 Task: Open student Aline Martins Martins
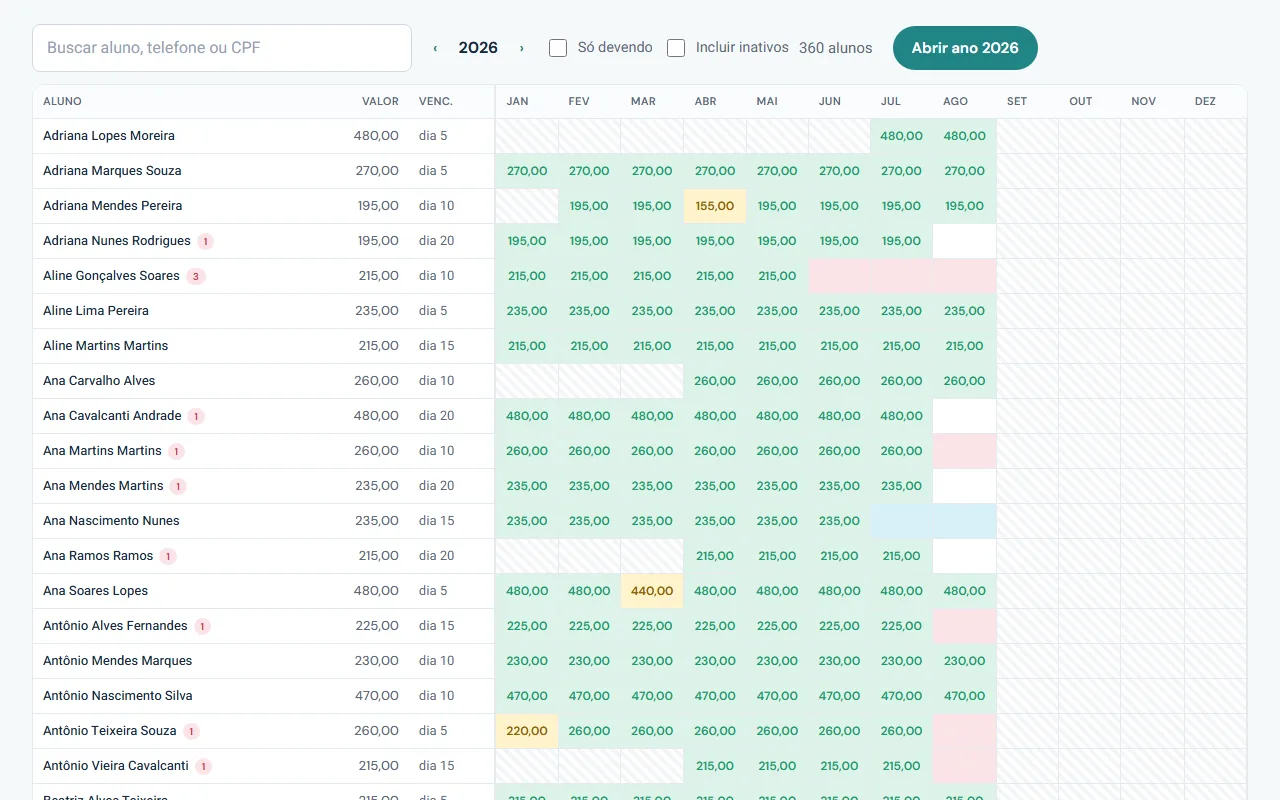[x=106, y=346]
